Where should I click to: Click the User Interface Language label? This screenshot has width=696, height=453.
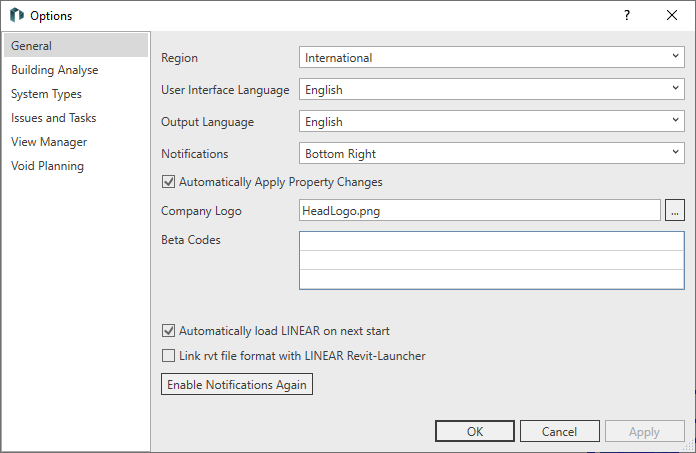pos(225,90)
